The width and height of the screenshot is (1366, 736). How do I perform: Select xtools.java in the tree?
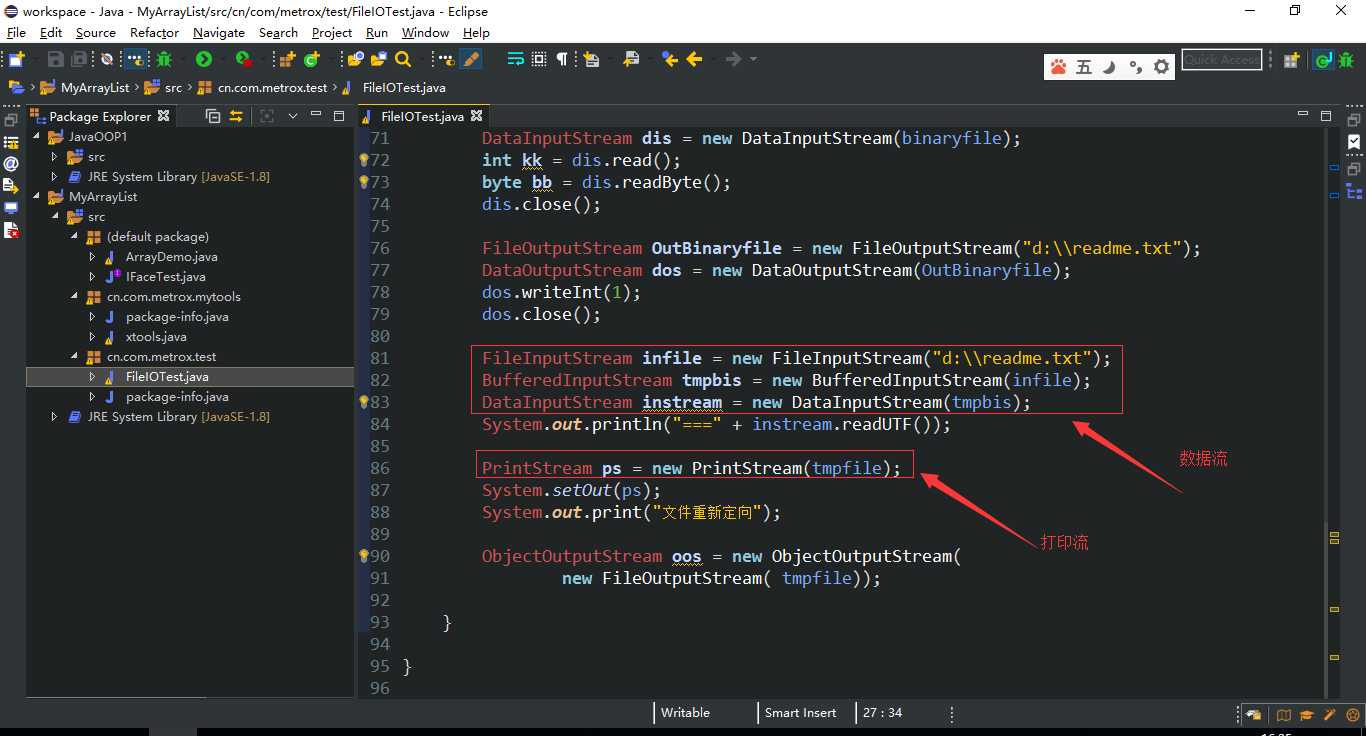(156, 337)
